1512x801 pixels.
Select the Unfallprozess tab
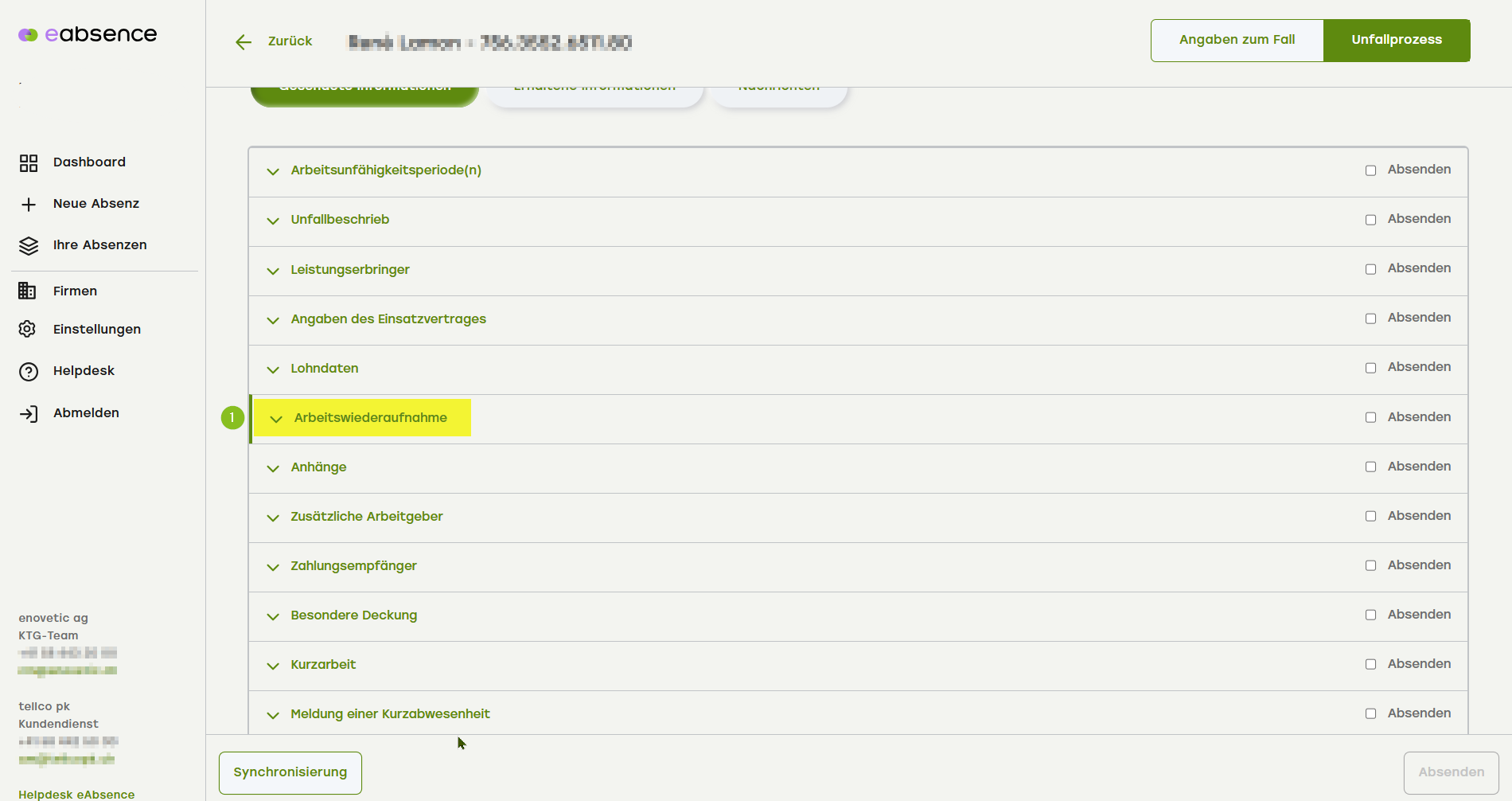1396,40
